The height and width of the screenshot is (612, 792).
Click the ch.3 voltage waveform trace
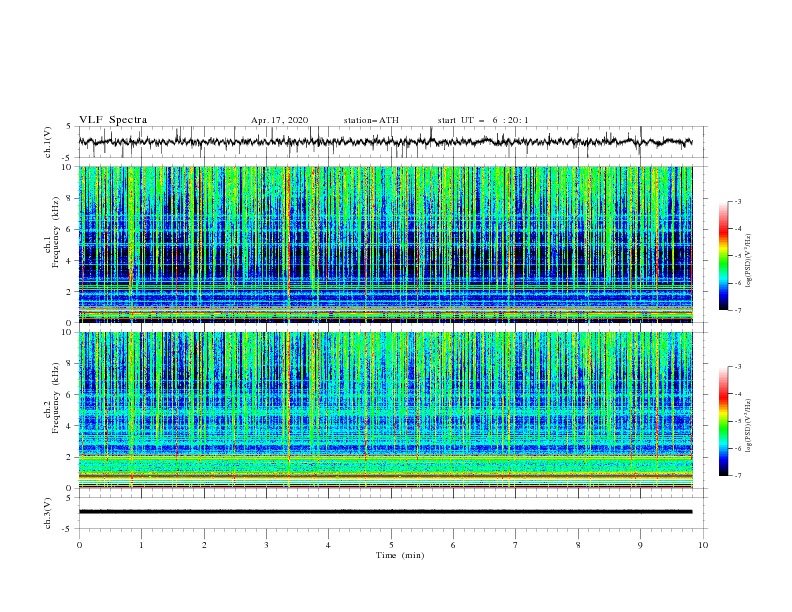point(385,512)
